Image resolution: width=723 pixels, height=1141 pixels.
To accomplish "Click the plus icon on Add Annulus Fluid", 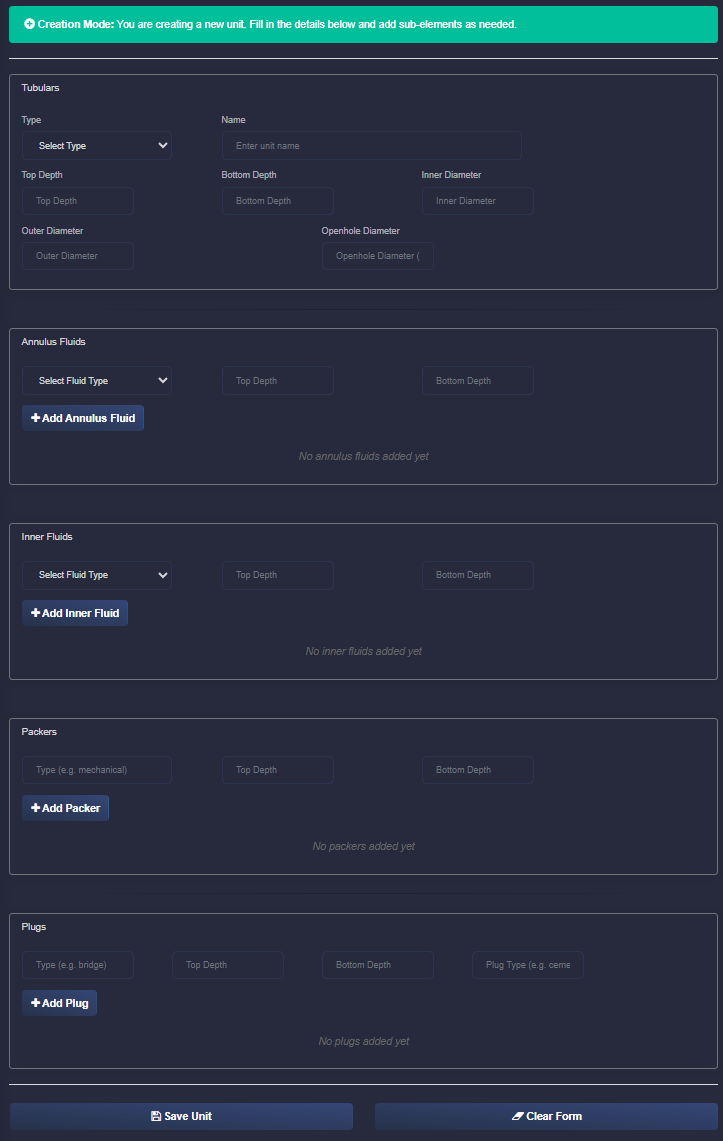I will coord(35,418).
